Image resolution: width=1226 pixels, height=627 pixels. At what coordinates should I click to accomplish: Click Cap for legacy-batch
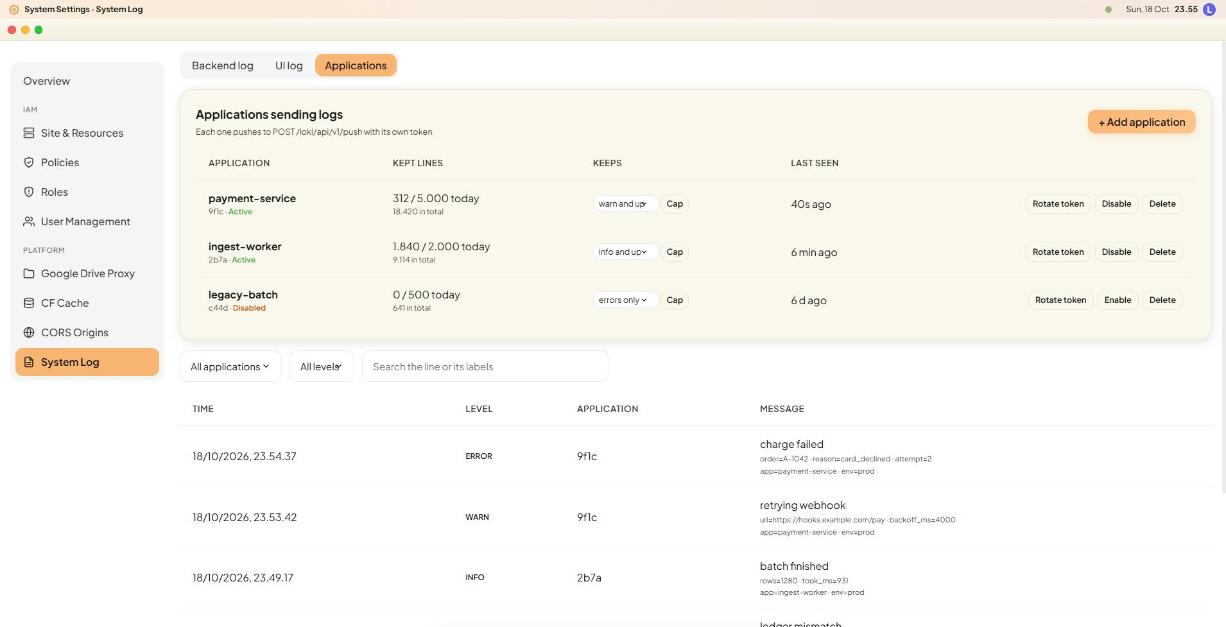pyautogui.click(x=675, y=300)
